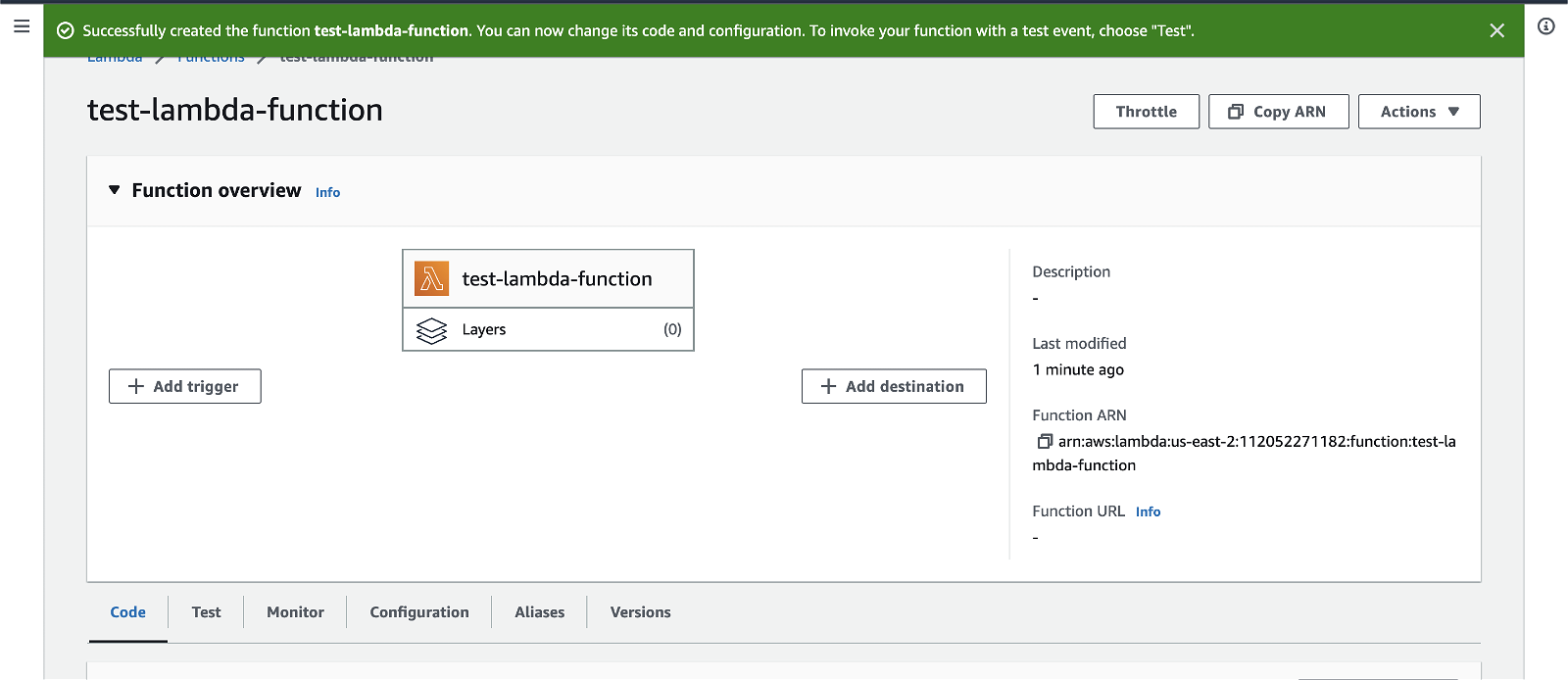This screenshot has height=680, width=1568.
Task: Open Info link beside Function overview
Action: pos(327,193)
